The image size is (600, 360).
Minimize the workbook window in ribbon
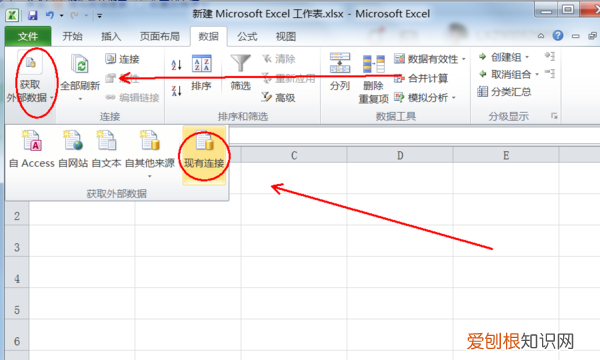click(575, 36)
